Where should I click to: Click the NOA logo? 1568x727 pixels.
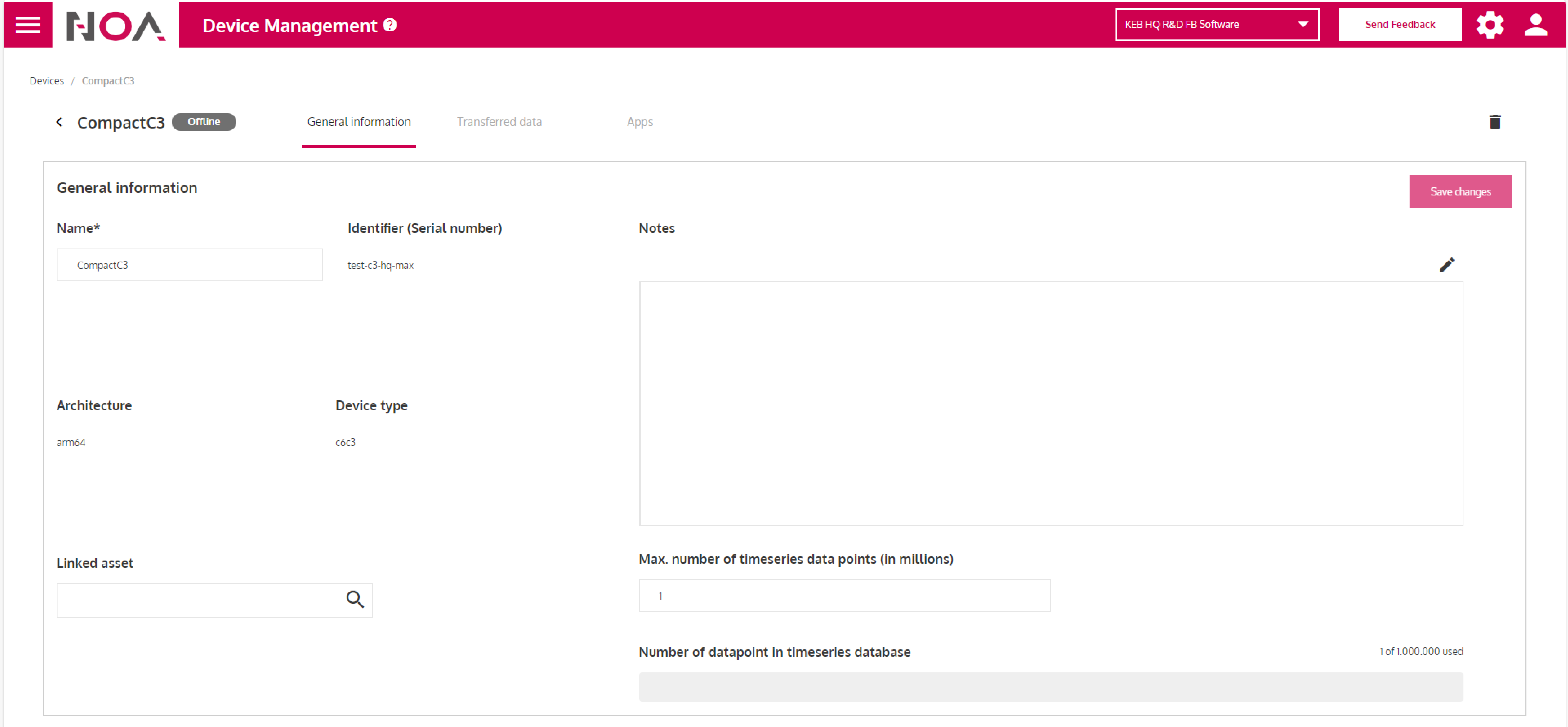115,26
